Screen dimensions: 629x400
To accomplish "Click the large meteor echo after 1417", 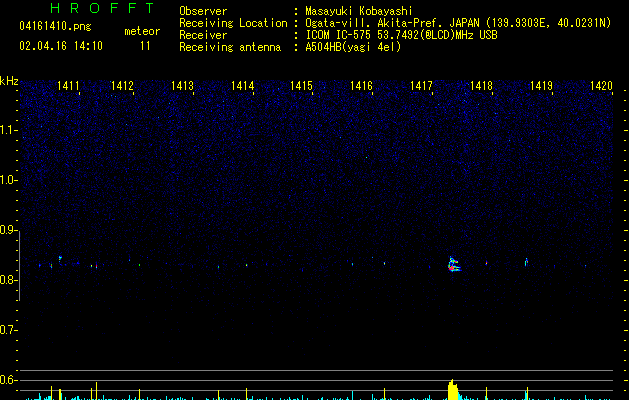I will 454,264.
